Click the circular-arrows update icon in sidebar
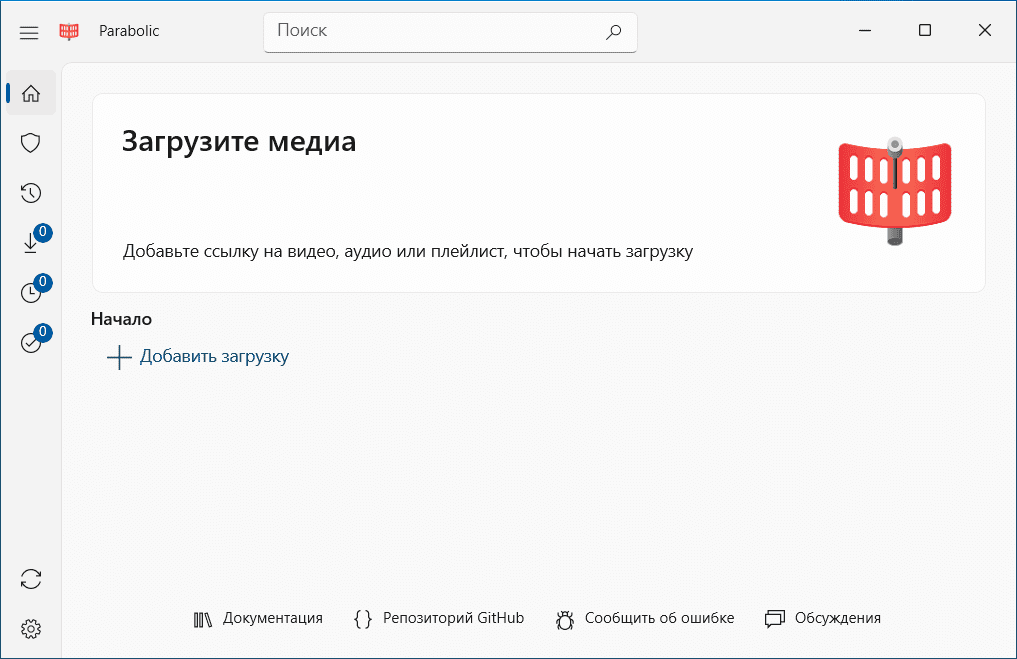The height and width of the screenshot is (659, 1017). point(31,579)
